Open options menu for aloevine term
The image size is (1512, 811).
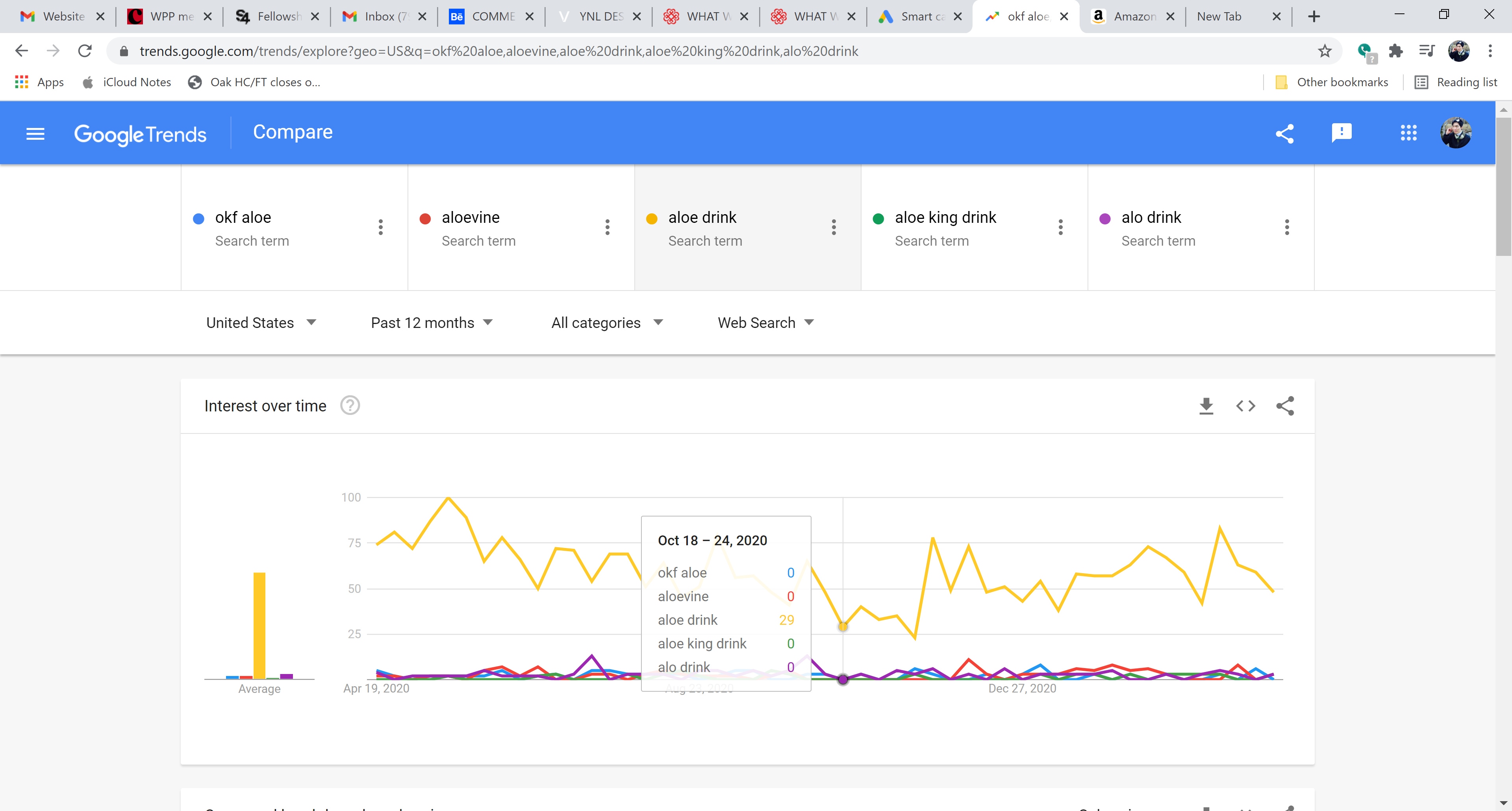(x=608, y=227)
